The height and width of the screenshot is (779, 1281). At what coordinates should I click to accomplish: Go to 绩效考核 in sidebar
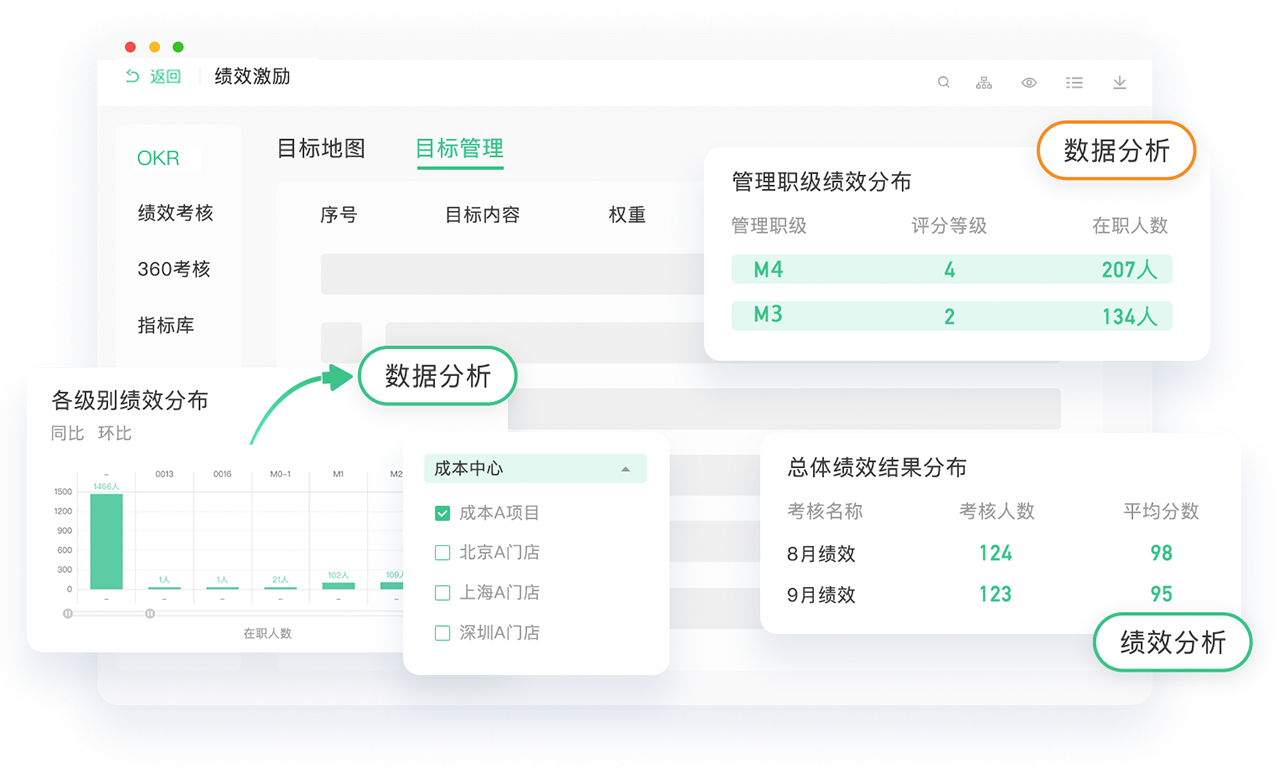[176, 213]
